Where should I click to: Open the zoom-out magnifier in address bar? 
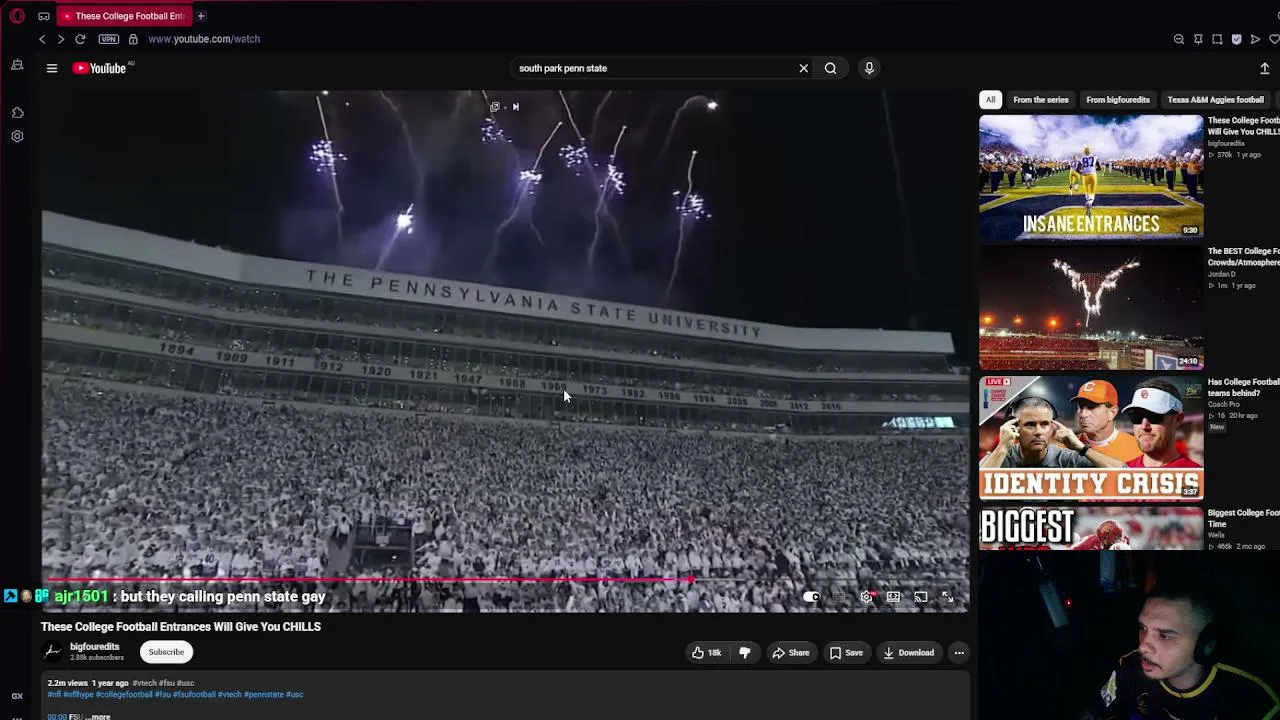1179,39
